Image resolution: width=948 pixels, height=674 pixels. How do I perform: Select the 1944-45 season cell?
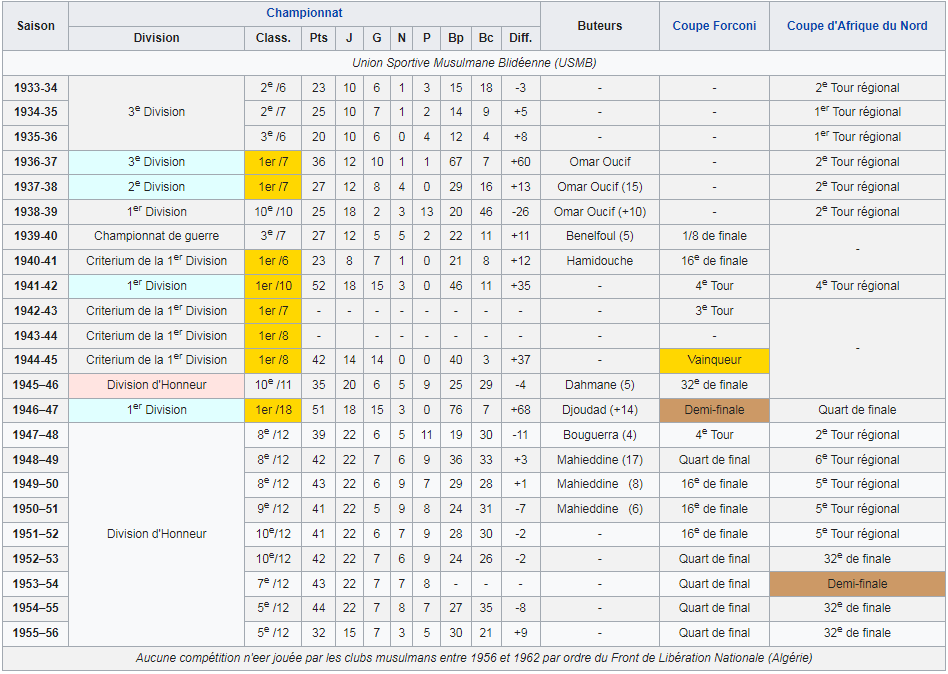pos(36,360)
